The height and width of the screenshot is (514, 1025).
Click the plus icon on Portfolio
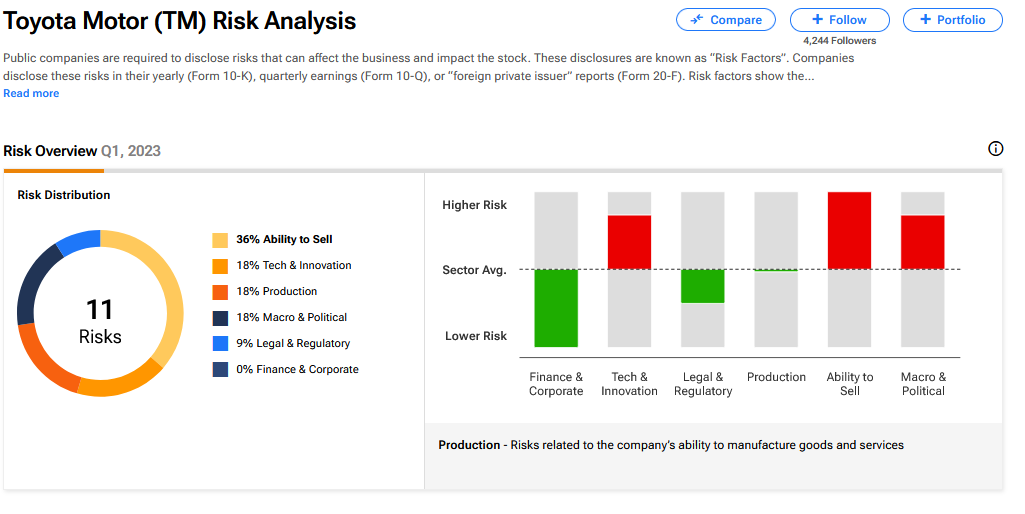(925, 20)
